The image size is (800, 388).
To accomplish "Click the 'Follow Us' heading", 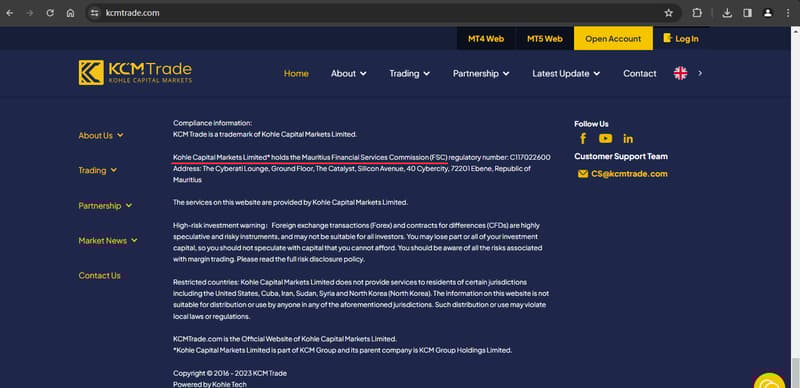I will [591, 124].
